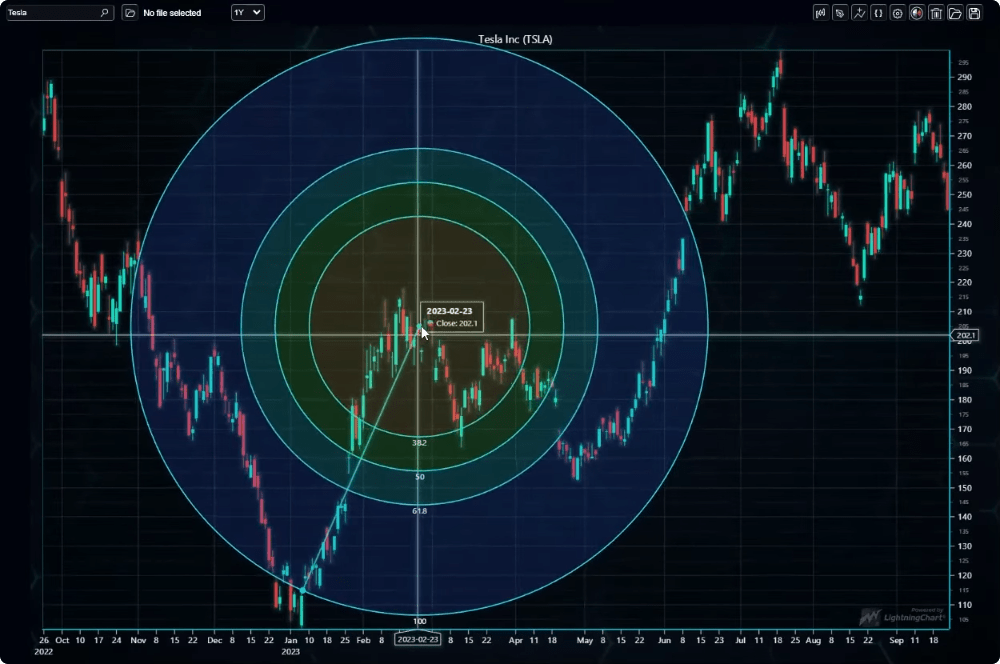Click the 61.8 Fibonacci circle label
The height and width of the screenshot is (664, 1000).
pos(419,511)
